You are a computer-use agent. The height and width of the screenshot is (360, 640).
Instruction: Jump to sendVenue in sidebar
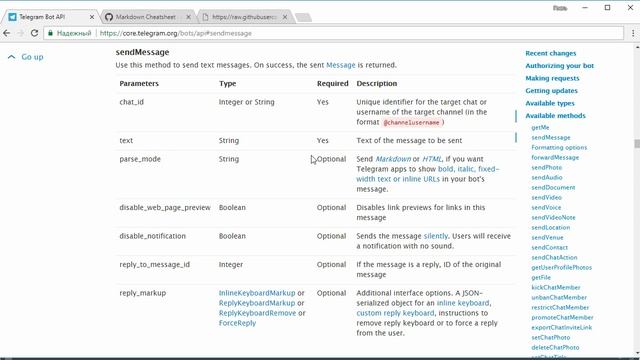[547, 238]
